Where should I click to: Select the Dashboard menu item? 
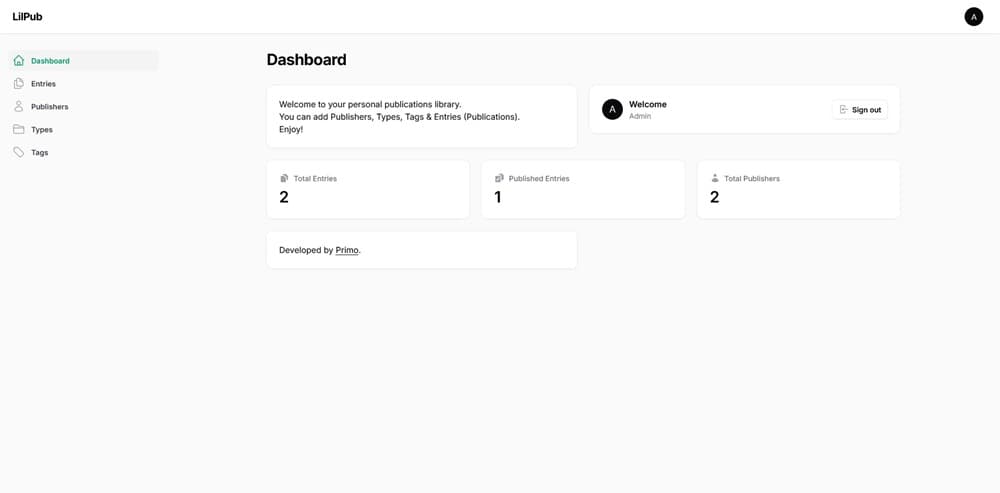(50, 61)
